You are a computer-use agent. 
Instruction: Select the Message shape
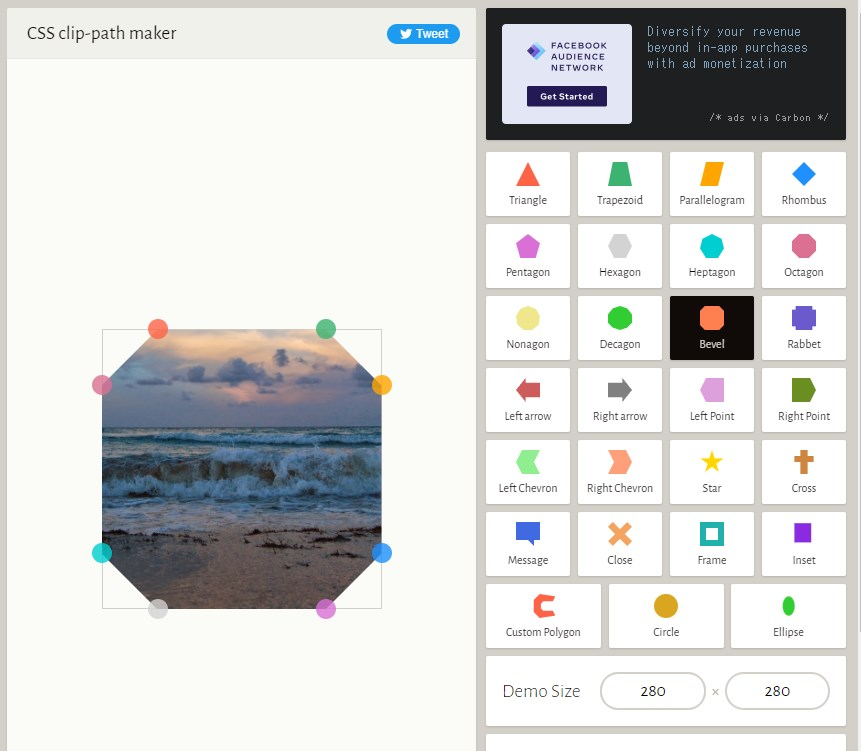(528, 543)
